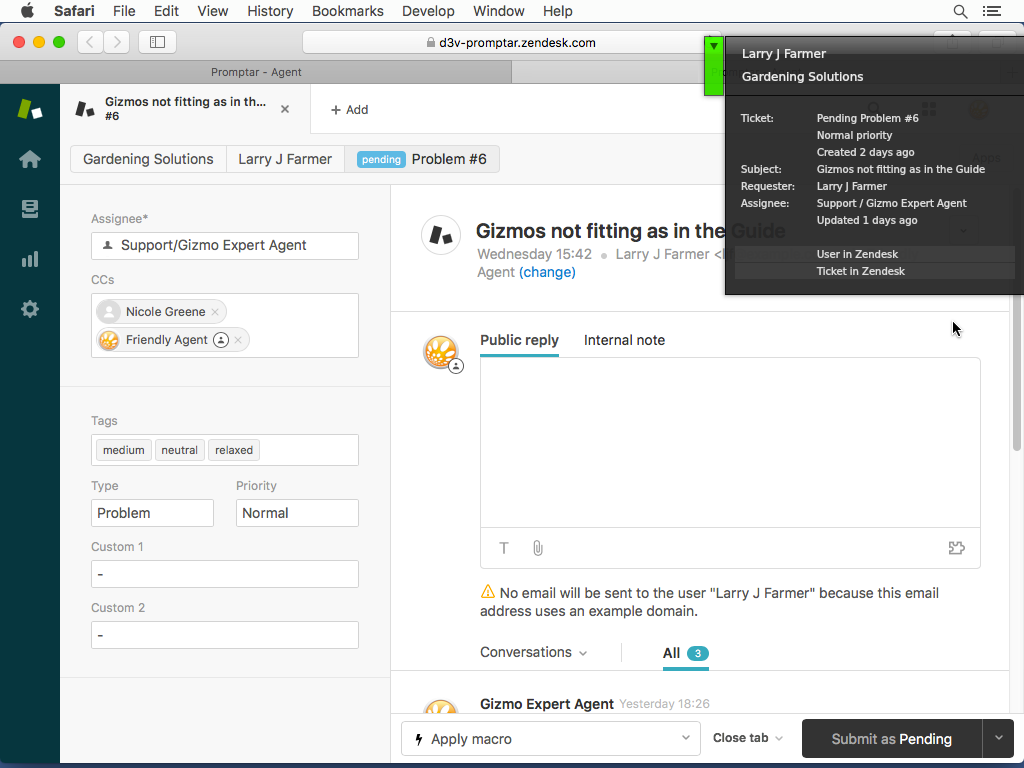Open Notification Center list icon
1024x768 pixels.
click(x=991, y=11)
